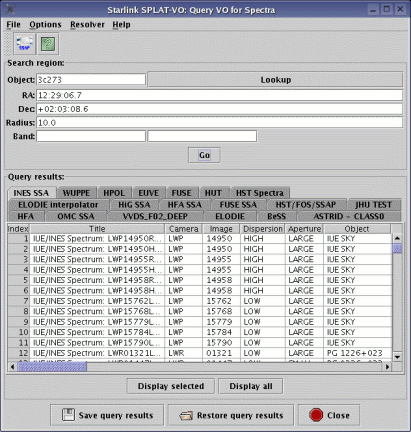Open the HFA tab

[x=26, y=216]
